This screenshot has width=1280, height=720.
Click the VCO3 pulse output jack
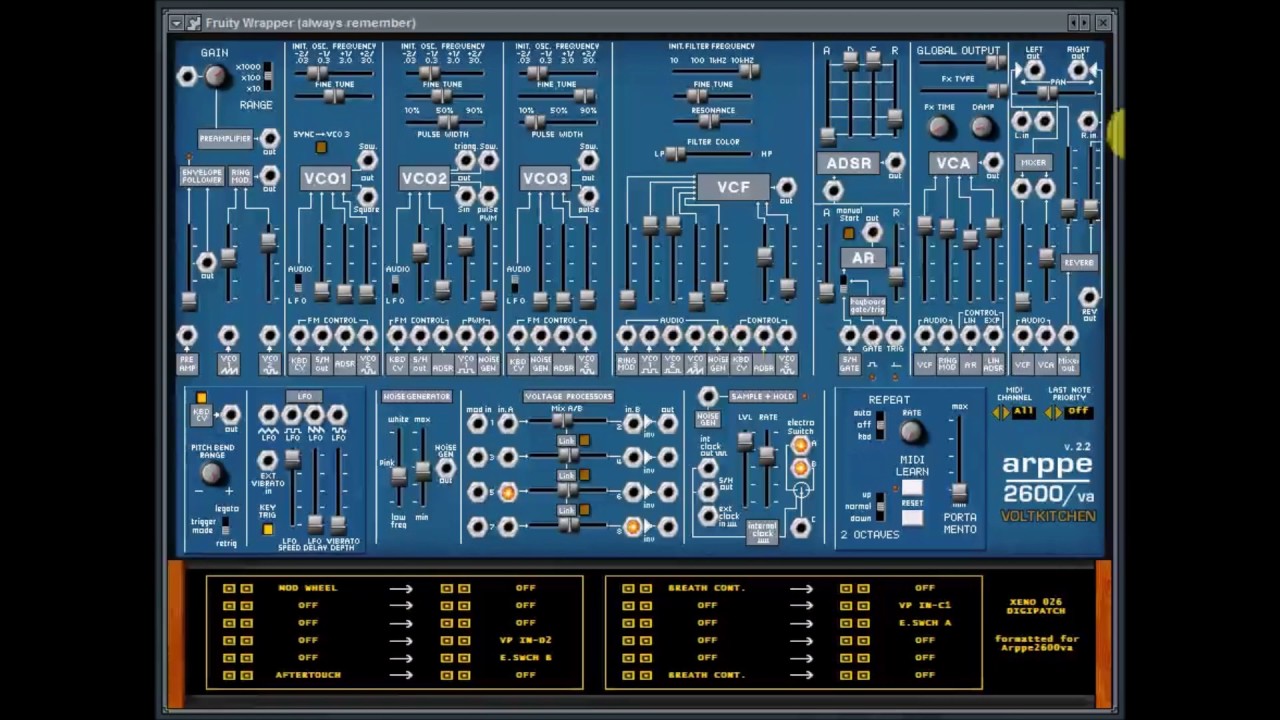pos(588,196)
